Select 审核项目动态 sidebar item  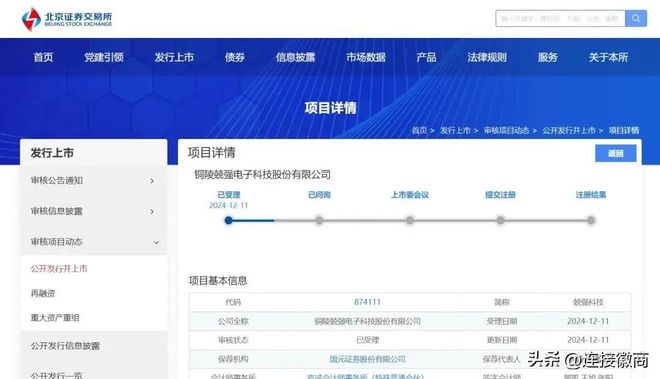coord(56,242)
